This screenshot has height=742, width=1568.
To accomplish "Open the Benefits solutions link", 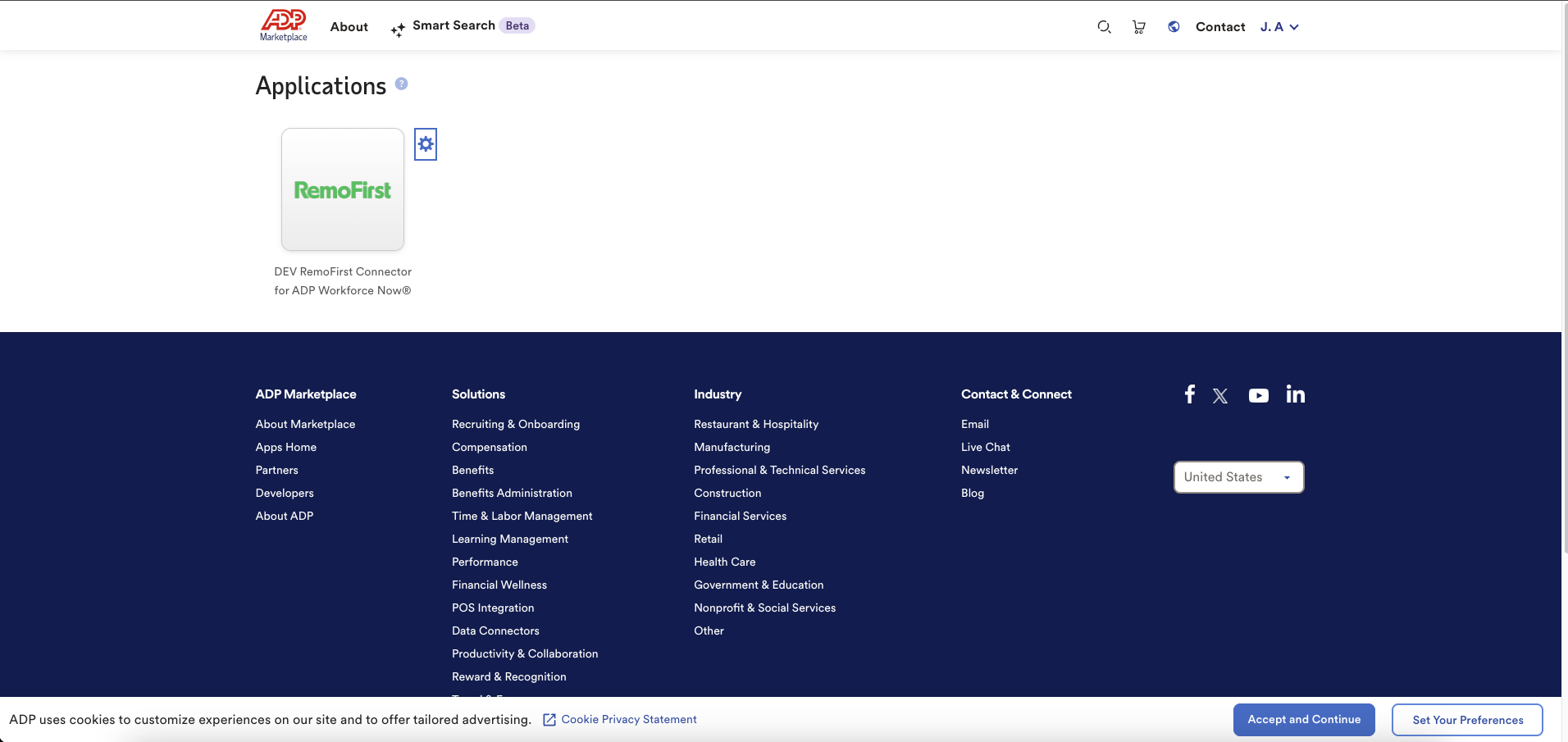I will (x=473, y=470).
